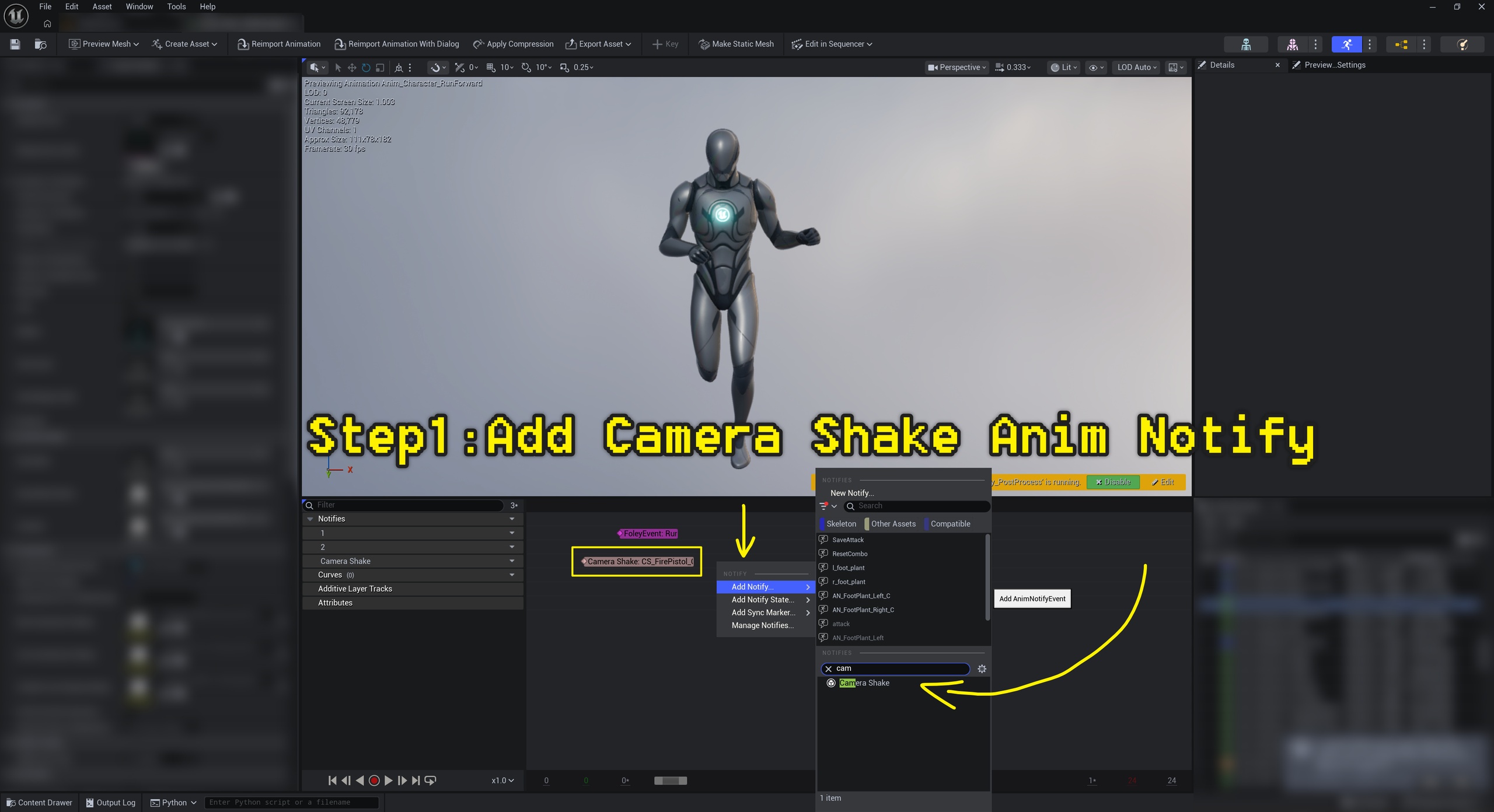Open the Asset menu

pos(102,6)
